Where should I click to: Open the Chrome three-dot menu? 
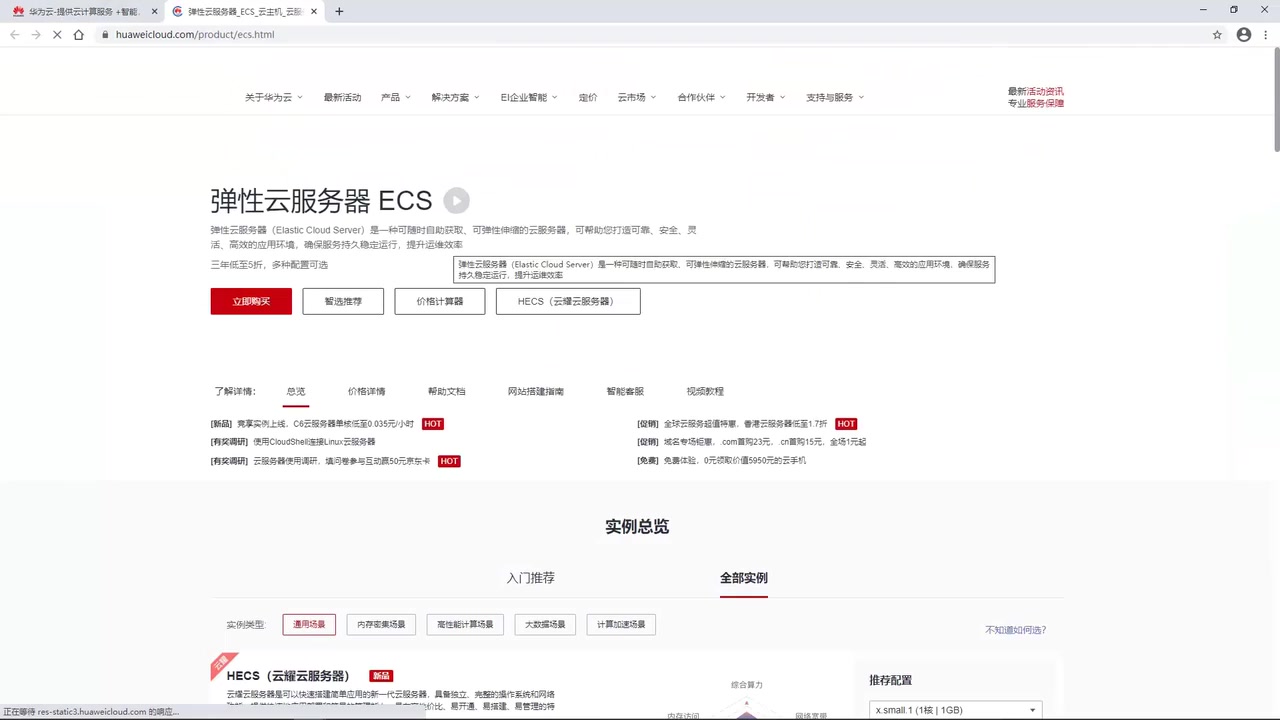(x=1267, y=34)
